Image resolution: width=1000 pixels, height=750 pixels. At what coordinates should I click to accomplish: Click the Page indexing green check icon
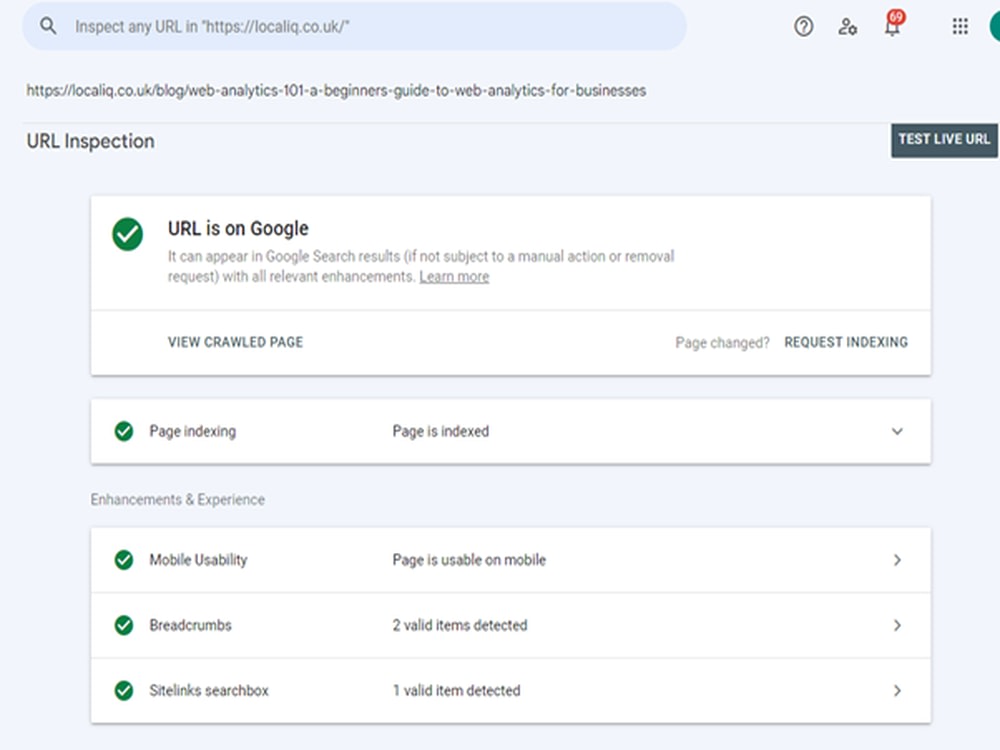[x=124, y=431]
